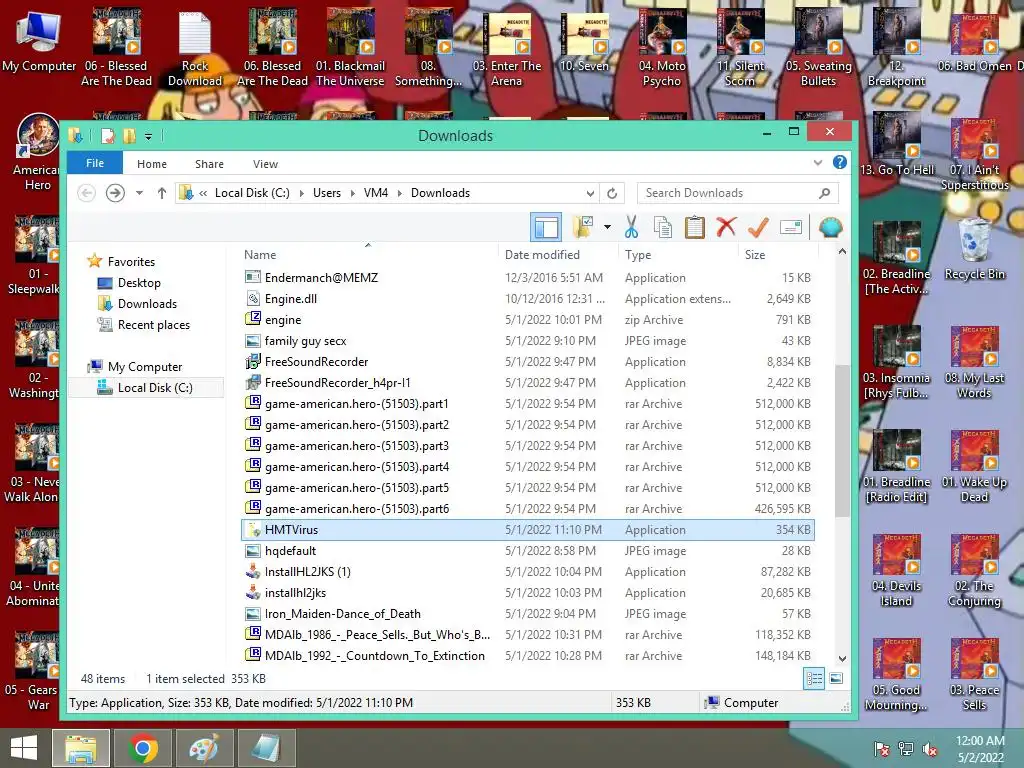Open the recent locations dropdown arrow

click(139, 193)
